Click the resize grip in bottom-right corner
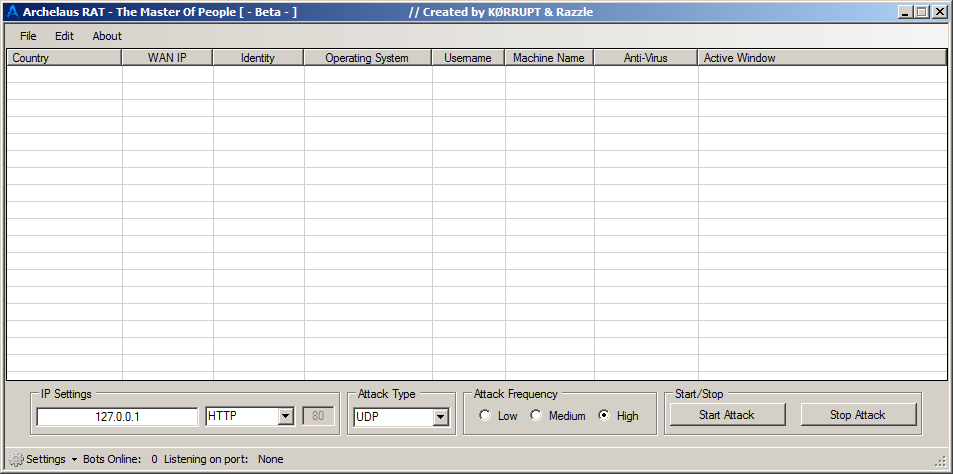 click(x=940, y=461)
